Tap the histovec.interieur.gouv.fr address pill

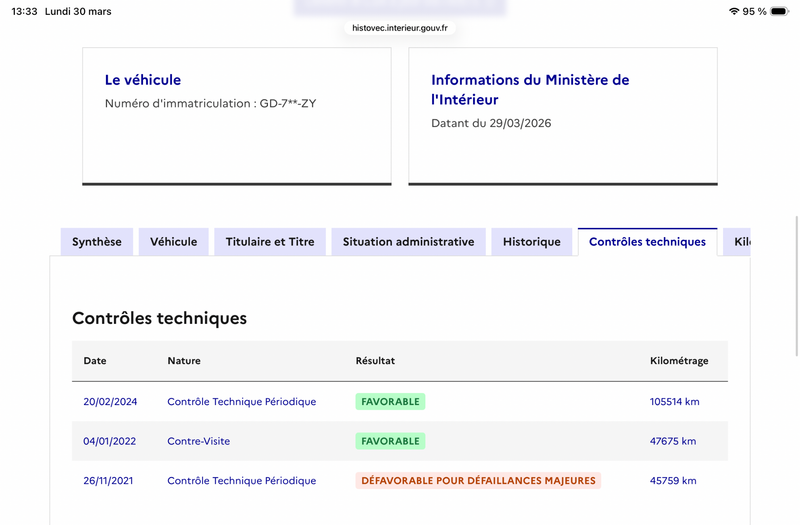click(x=400, y=28)
